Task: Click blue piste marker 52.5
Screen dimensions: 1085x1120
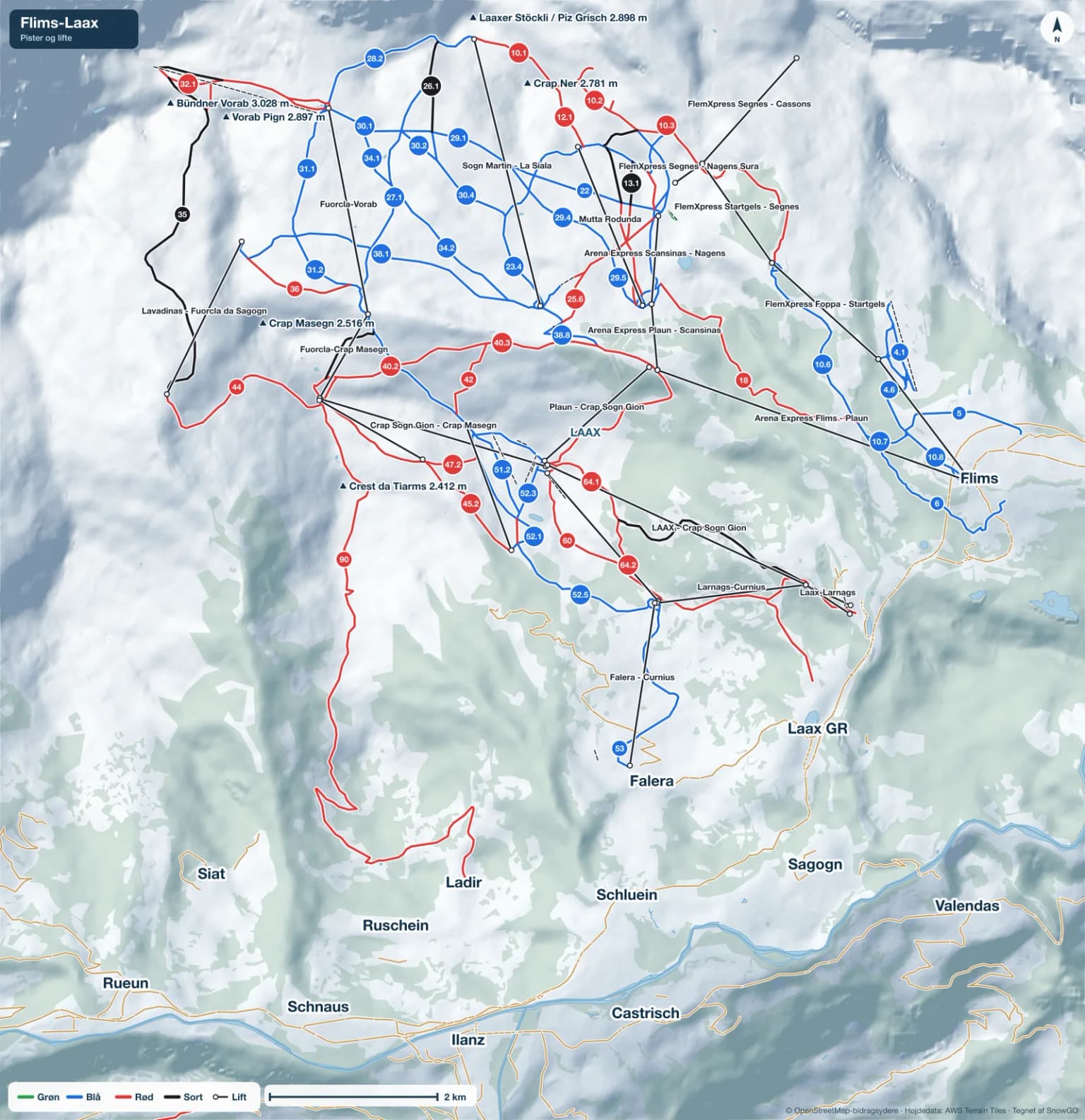Action: pos(580,595)
